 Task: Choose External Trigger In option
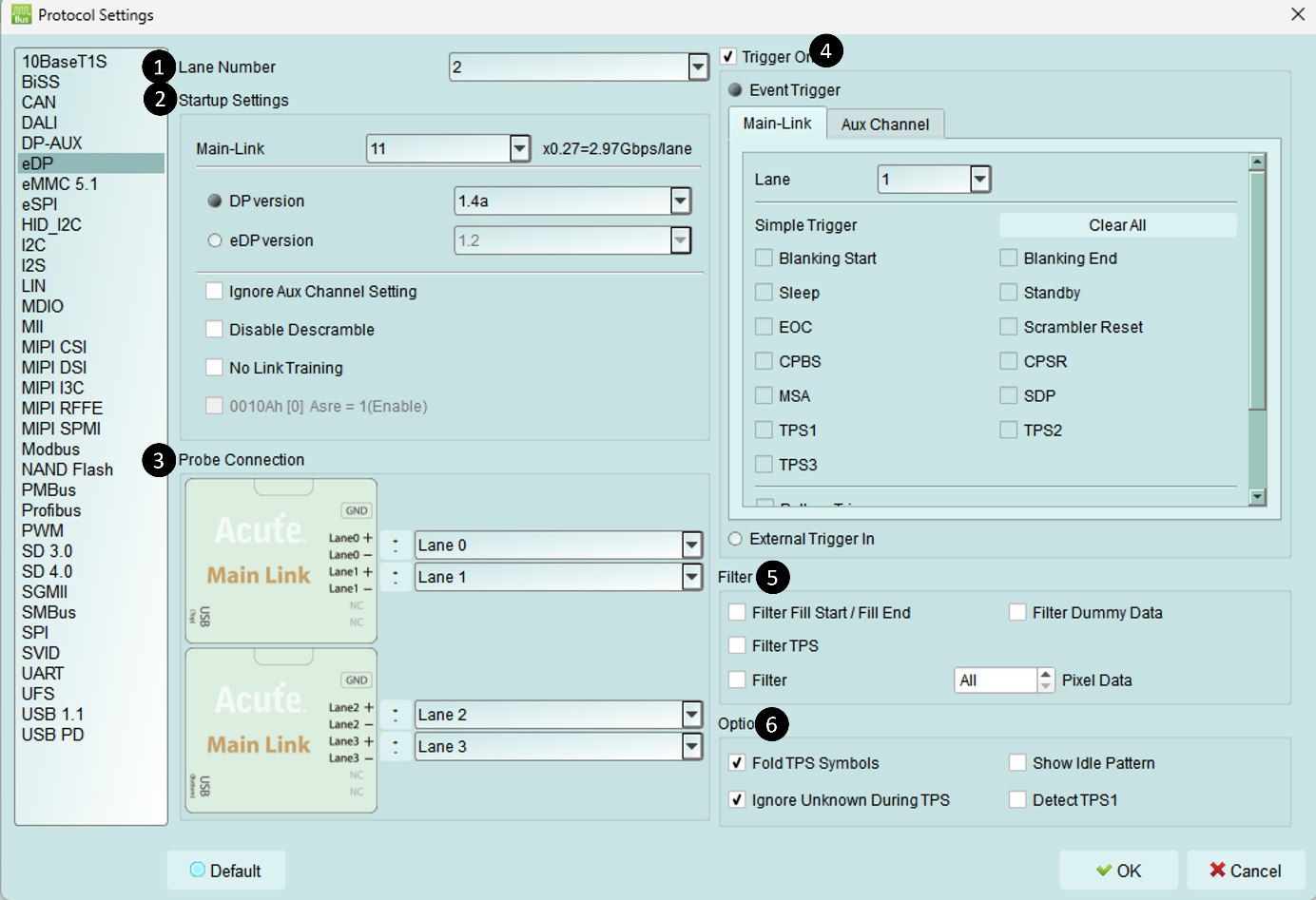tap(735, 539)
